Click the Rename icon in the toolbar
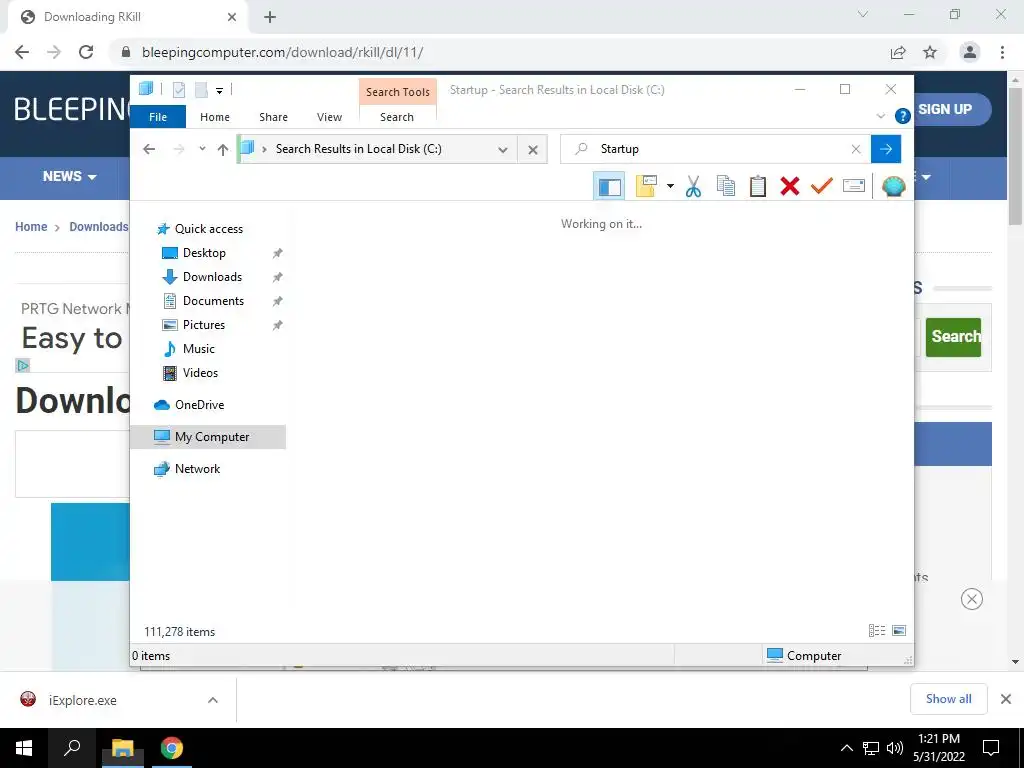The width and height of the screenshot is (1024, 768). [854, 187]
